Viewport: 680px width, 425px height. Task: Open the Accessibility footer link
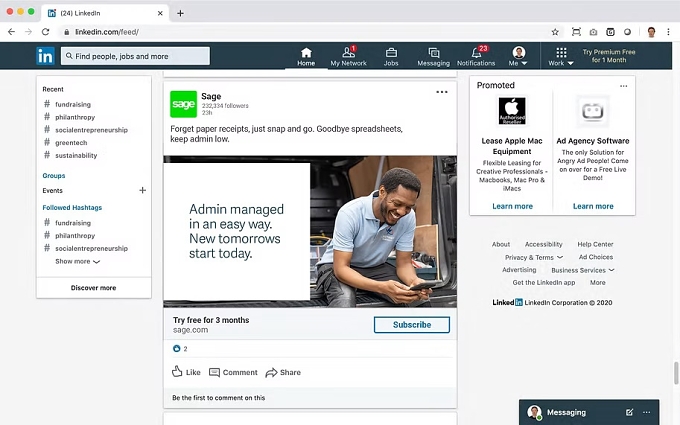[543, 244]
